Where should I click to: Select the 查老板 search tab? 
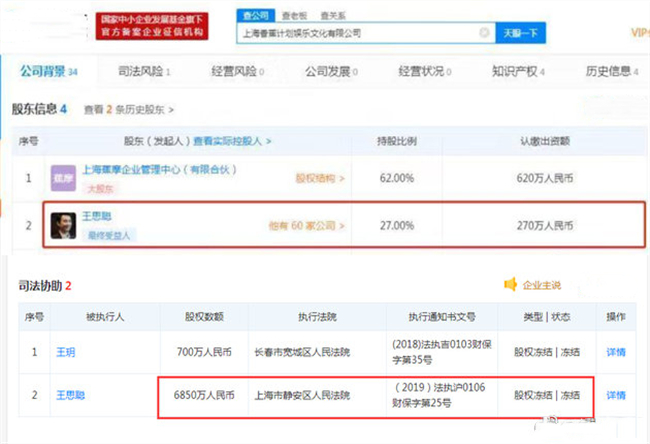(294, 16)
